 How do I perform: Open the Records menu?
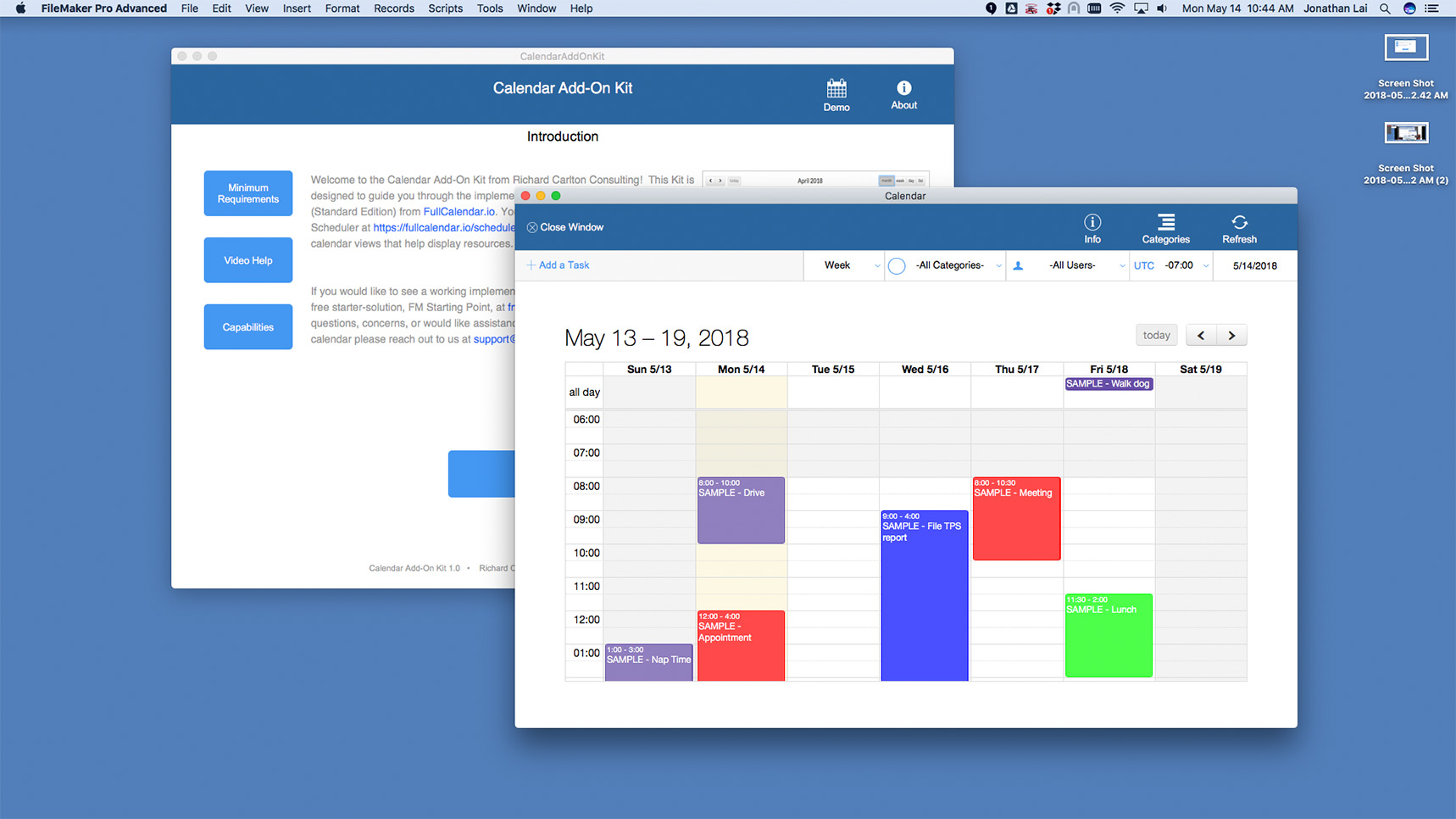[x=393, y=8]
